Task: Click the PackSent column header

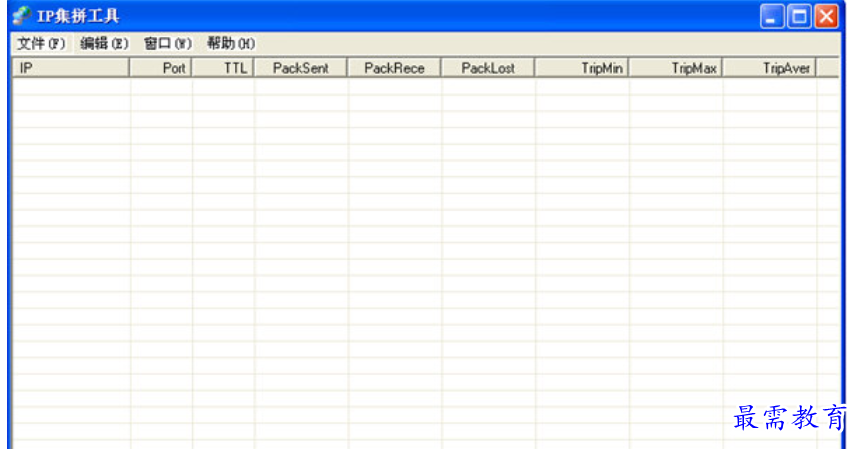Action: pyautogui.click(x=300, y=68)
